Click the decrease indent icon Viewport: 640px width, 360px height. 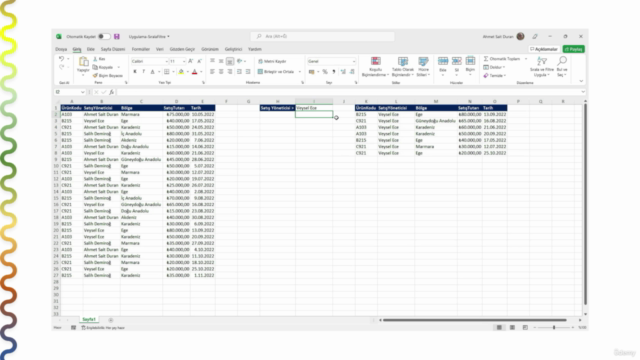point(239,72)
